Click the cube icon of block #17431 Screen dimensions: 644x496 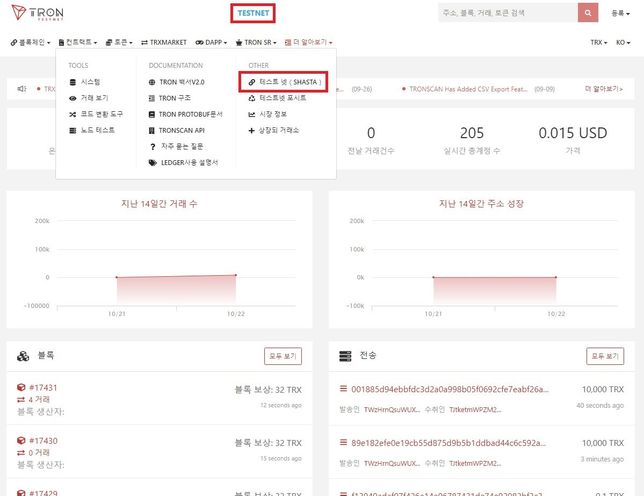click(x=21, y=387)
